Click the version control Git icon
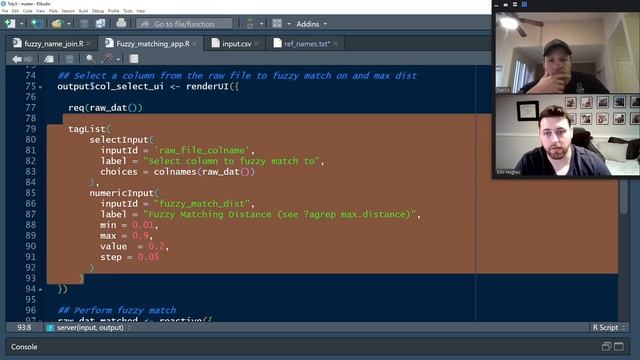The height and width of the screenshot is (360, 640). coord(250,24)
